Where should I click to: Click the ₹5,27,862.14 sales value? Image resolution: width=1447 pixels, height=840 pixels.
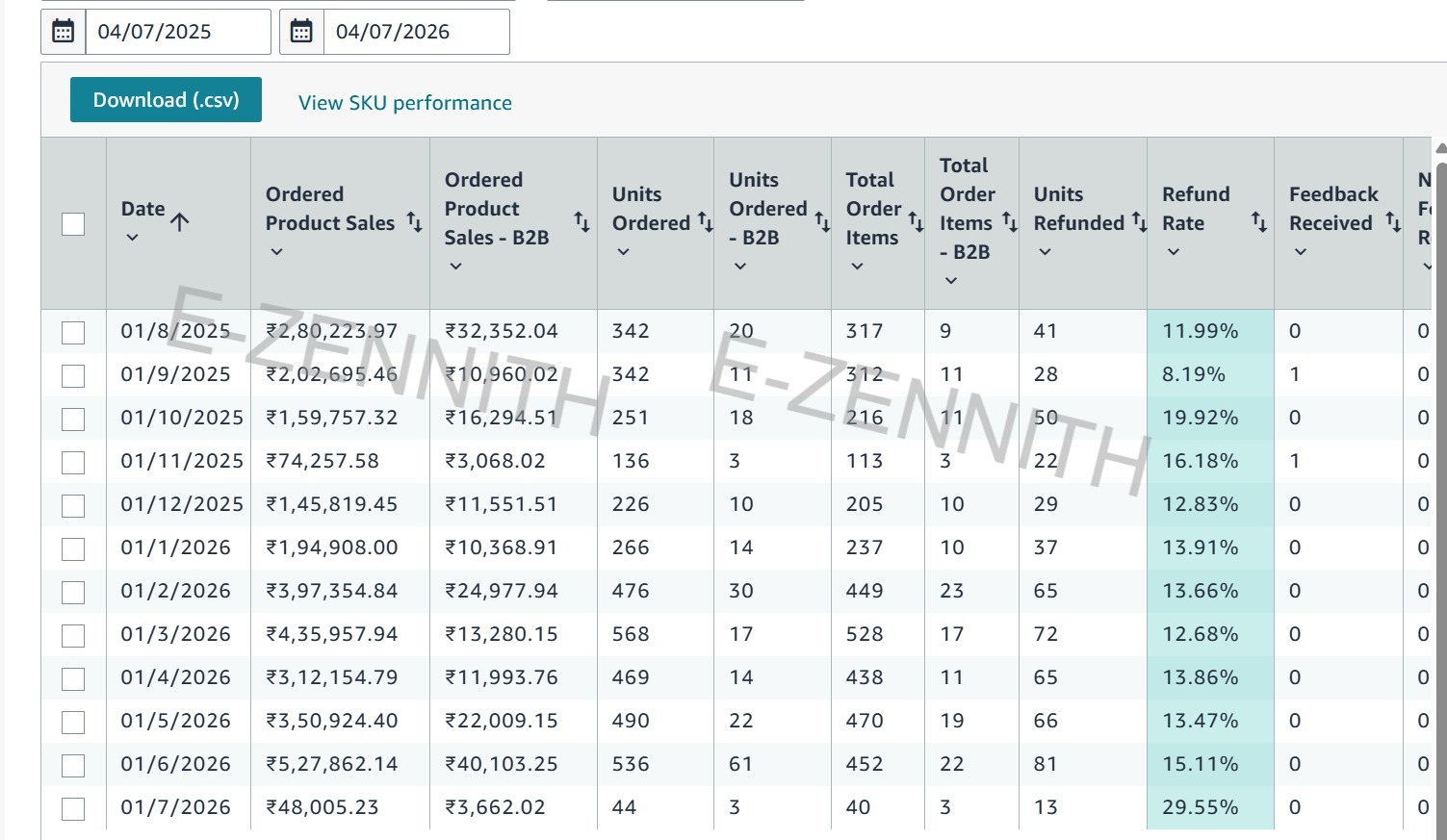point(332,764)
